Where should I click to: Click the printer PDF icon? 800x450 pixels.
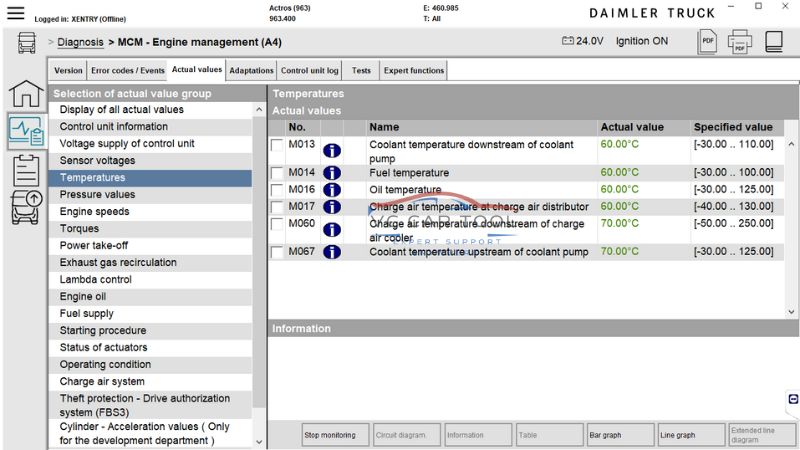click(740, 42)
